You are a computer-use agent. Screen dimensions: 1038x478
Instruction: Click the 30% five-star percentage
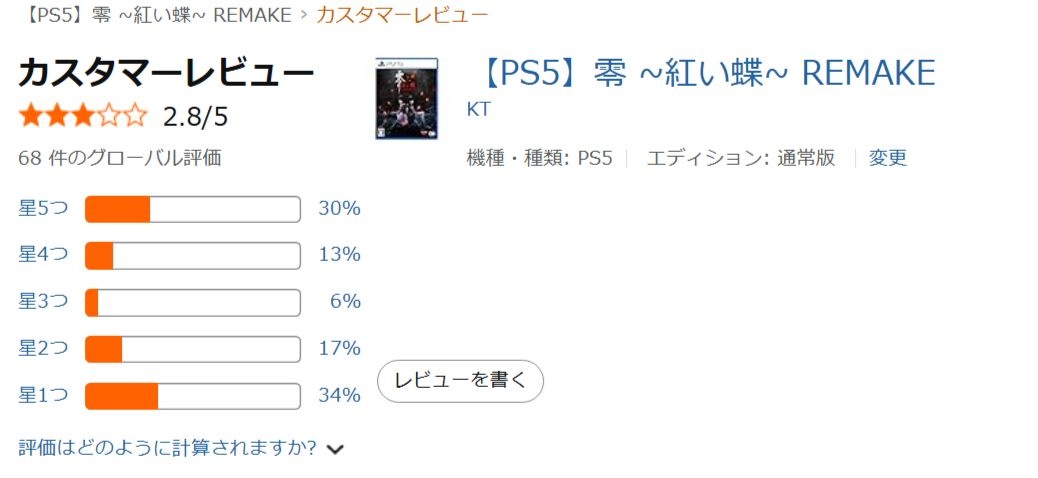pos(339,209)
